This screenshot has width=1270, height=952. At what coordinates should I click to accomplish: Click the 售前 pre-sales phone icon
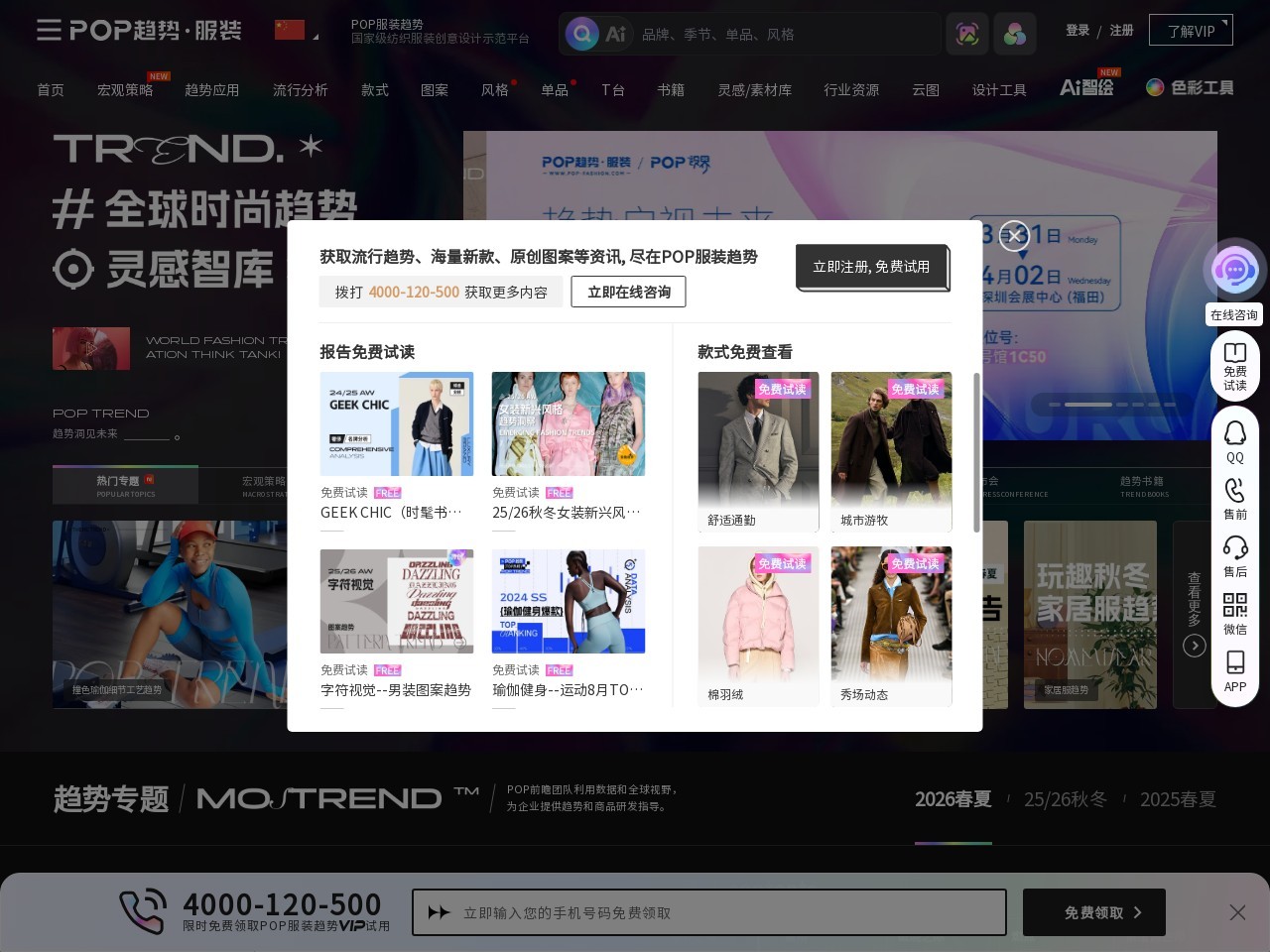click(1234, 491)
